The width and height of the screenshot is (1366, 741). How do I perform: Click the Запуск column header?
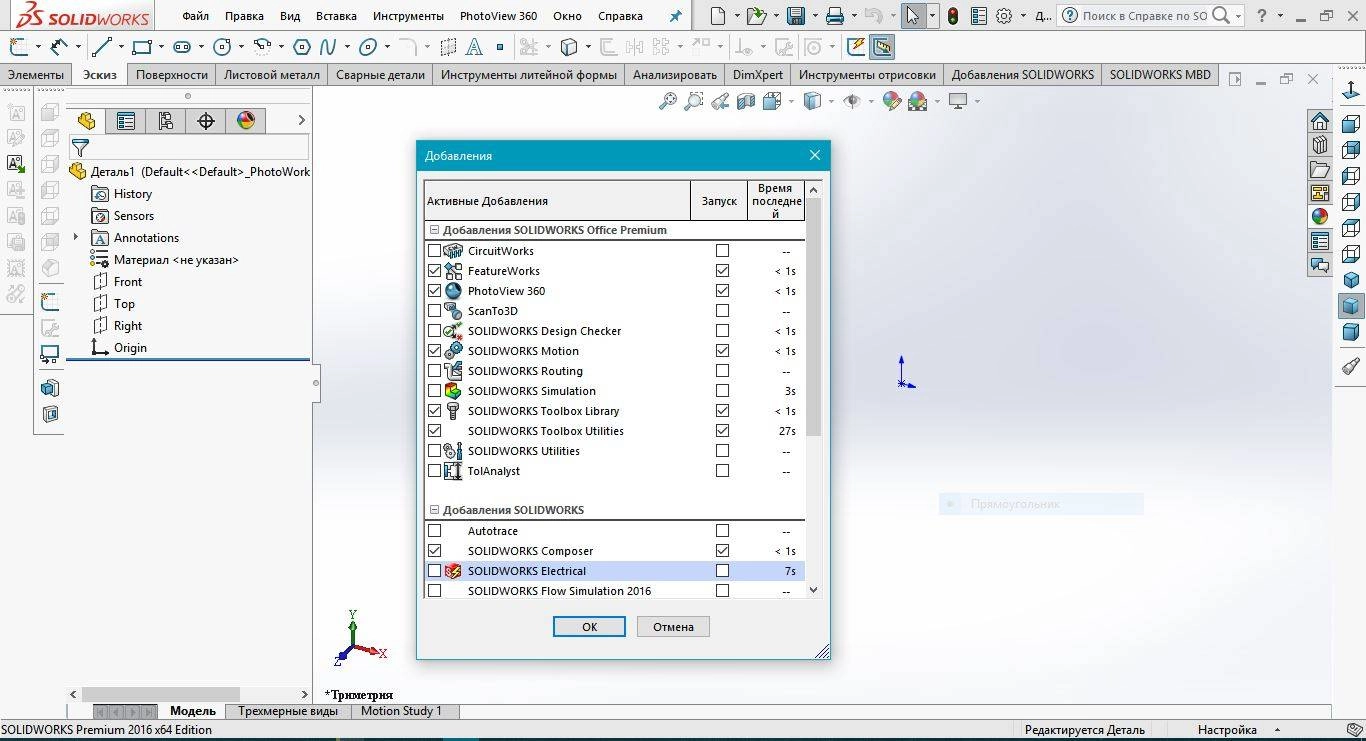point(719,201)
